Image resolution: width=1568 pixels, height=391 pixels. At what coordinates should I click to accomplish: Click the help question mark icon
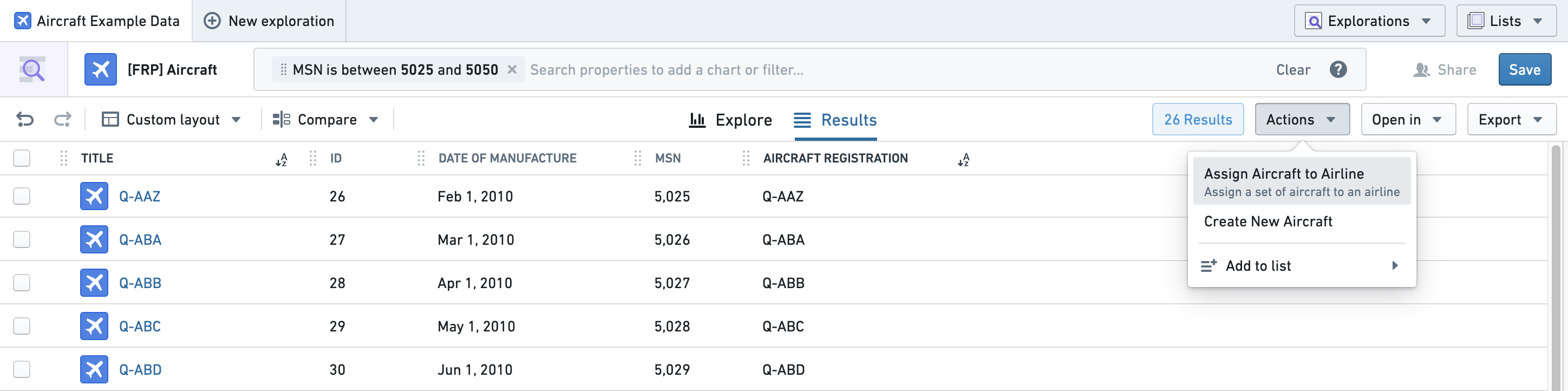1337,69
